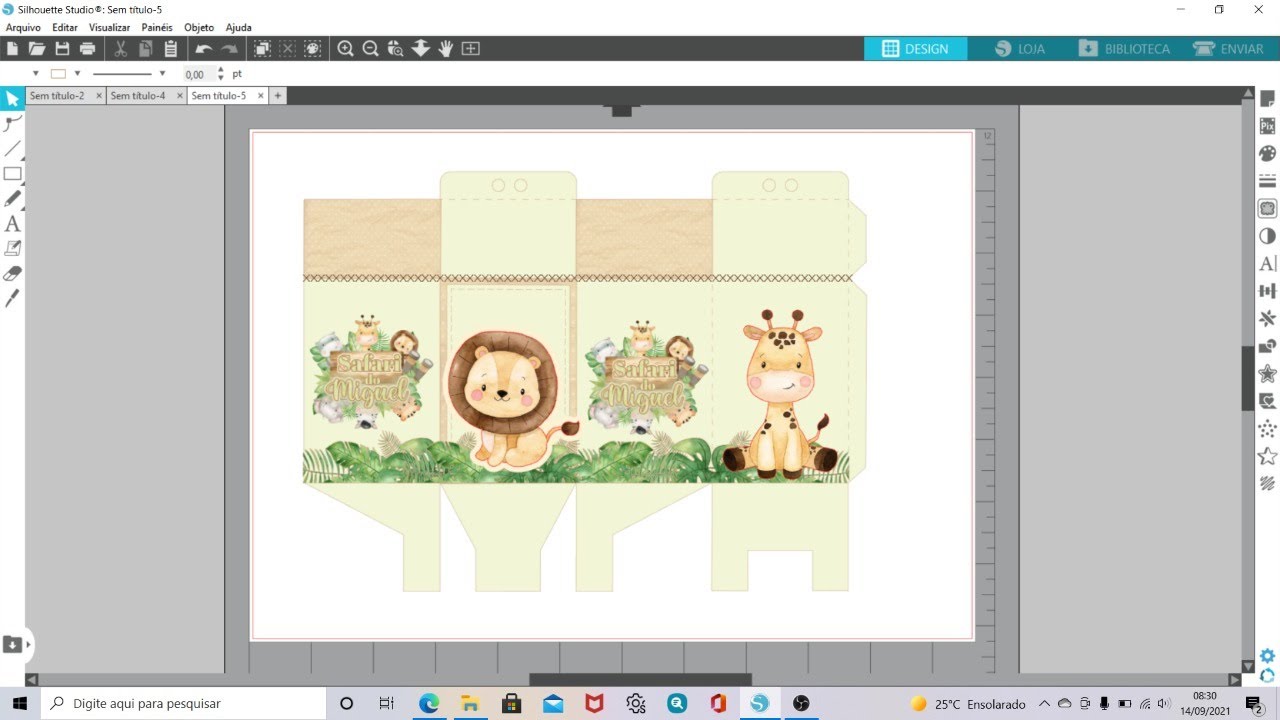
Task: Click the line thickness stepper arrows
Action: tap(220, 74)
